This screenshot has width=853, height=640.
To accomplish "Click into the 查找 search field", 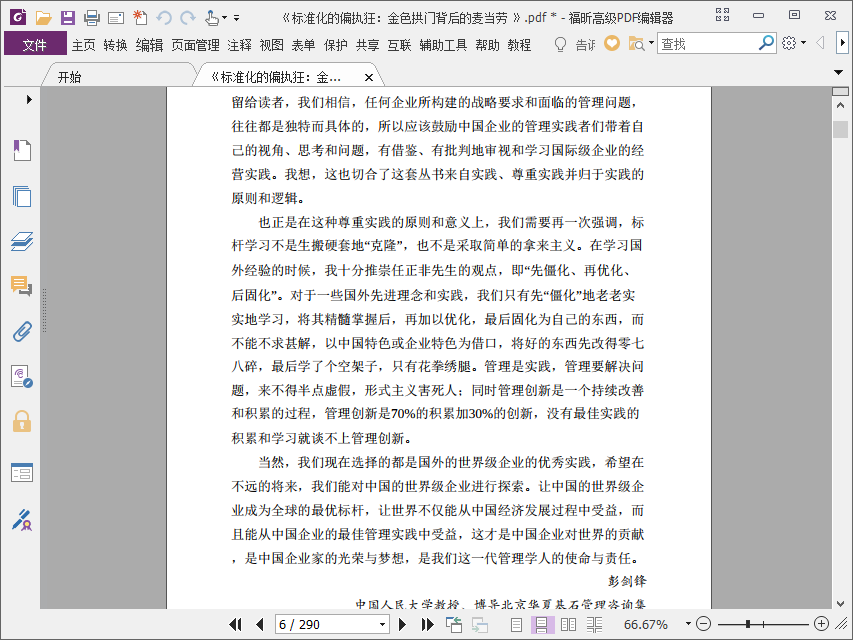I will pos(707,44).
